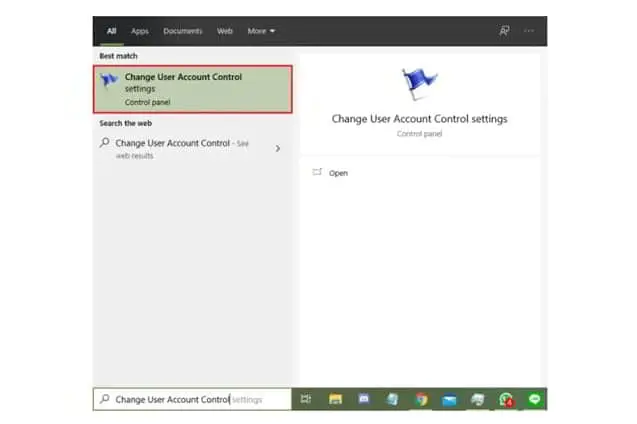Image resolution: width=637 pixels, height=424 pixels.
Task: Click into the taskbar search input field
Action: [192, 399]
